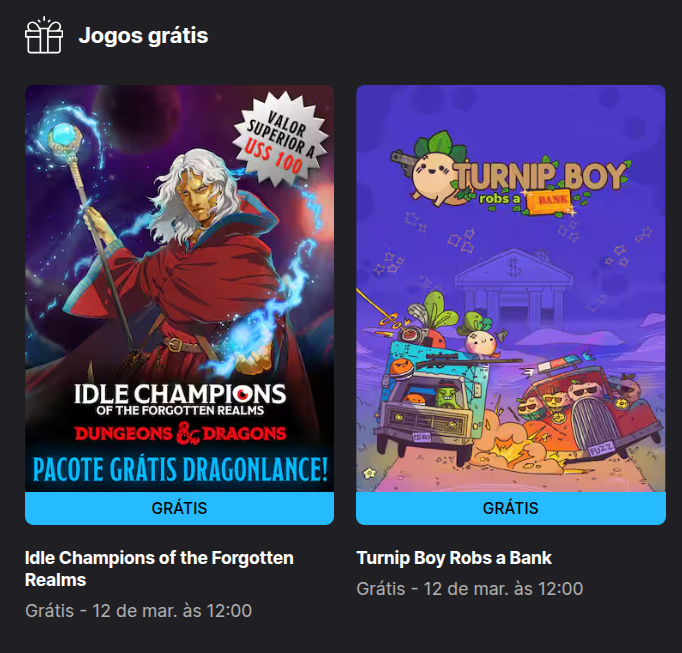682x653 pixels.
Task: Click the 'Pacote Grátis Dragonlance!' banner
Action: pos(180,469)
